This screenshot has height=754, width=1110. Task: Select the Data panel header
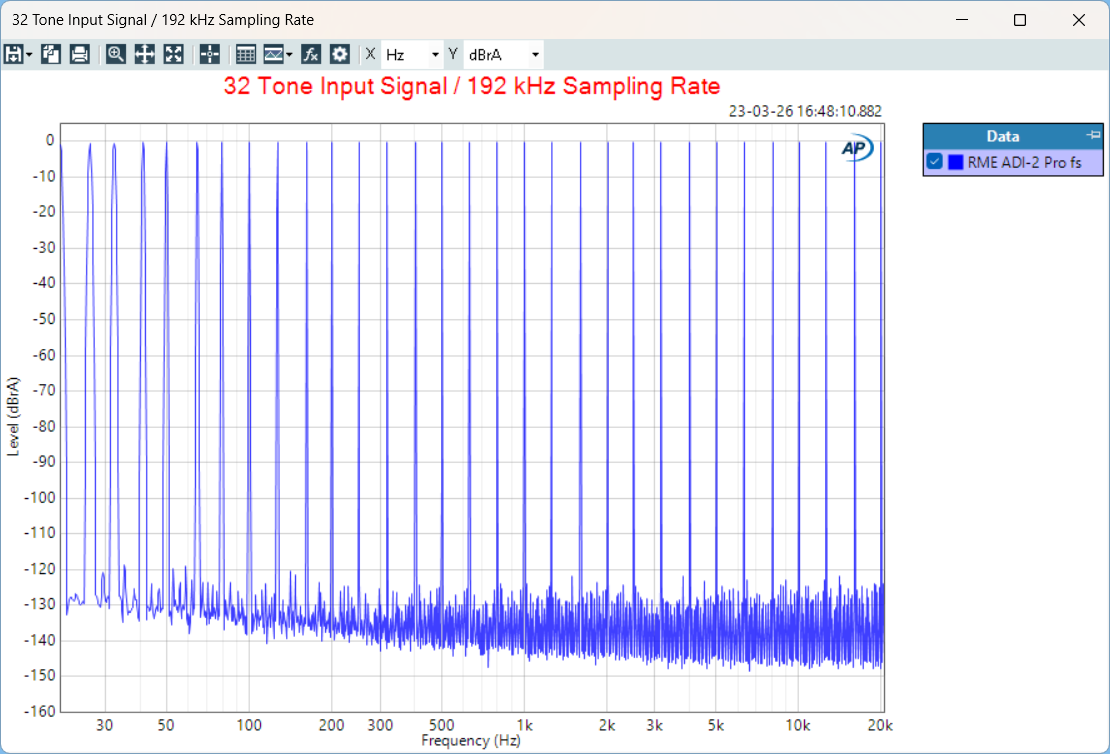pyautogui.click(x=1003, y=135)
